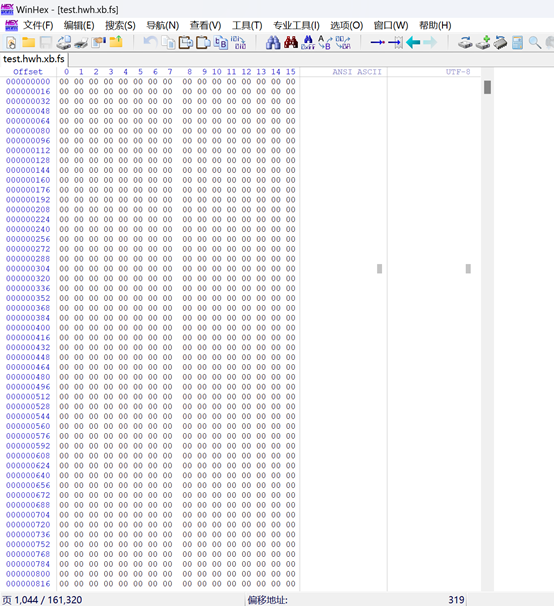This screenshot has width=555, height=607.
Task: Click the New file toolbar icon
Action: pyautogui.click(x=11, y=42)
